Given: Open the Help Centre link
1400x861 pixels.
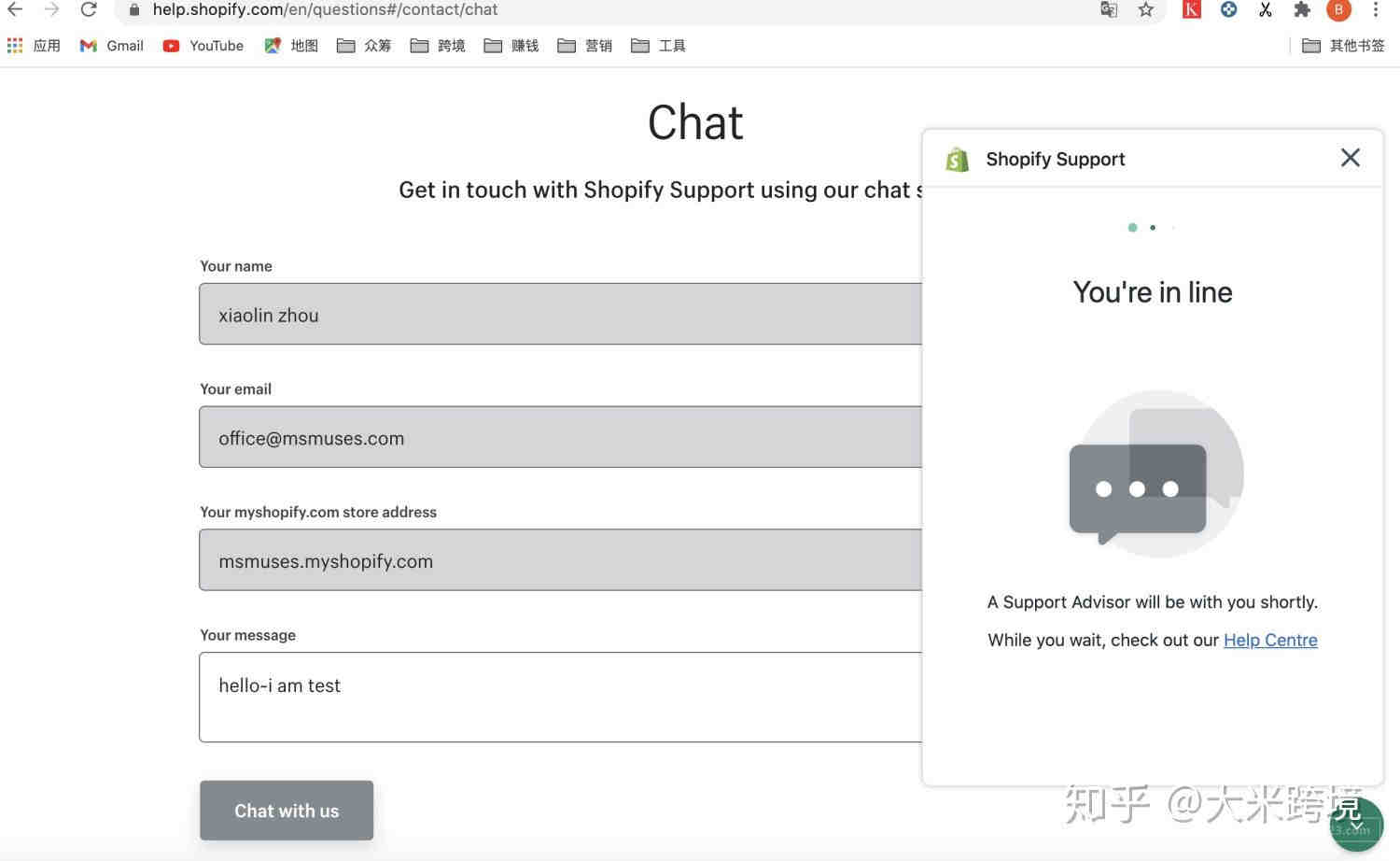Looking at the screenshot, I should (x=1270, y=640).
